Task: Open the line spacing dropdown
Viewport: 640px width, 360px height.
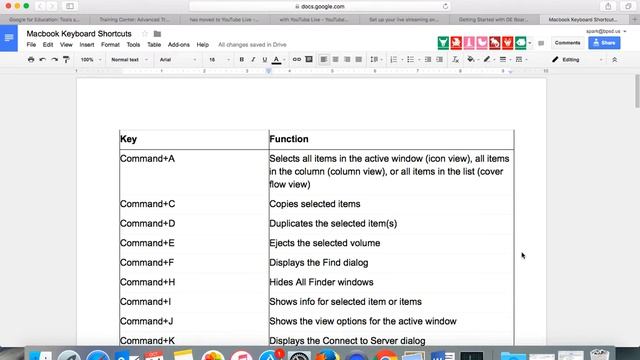Action: point(376,60)
